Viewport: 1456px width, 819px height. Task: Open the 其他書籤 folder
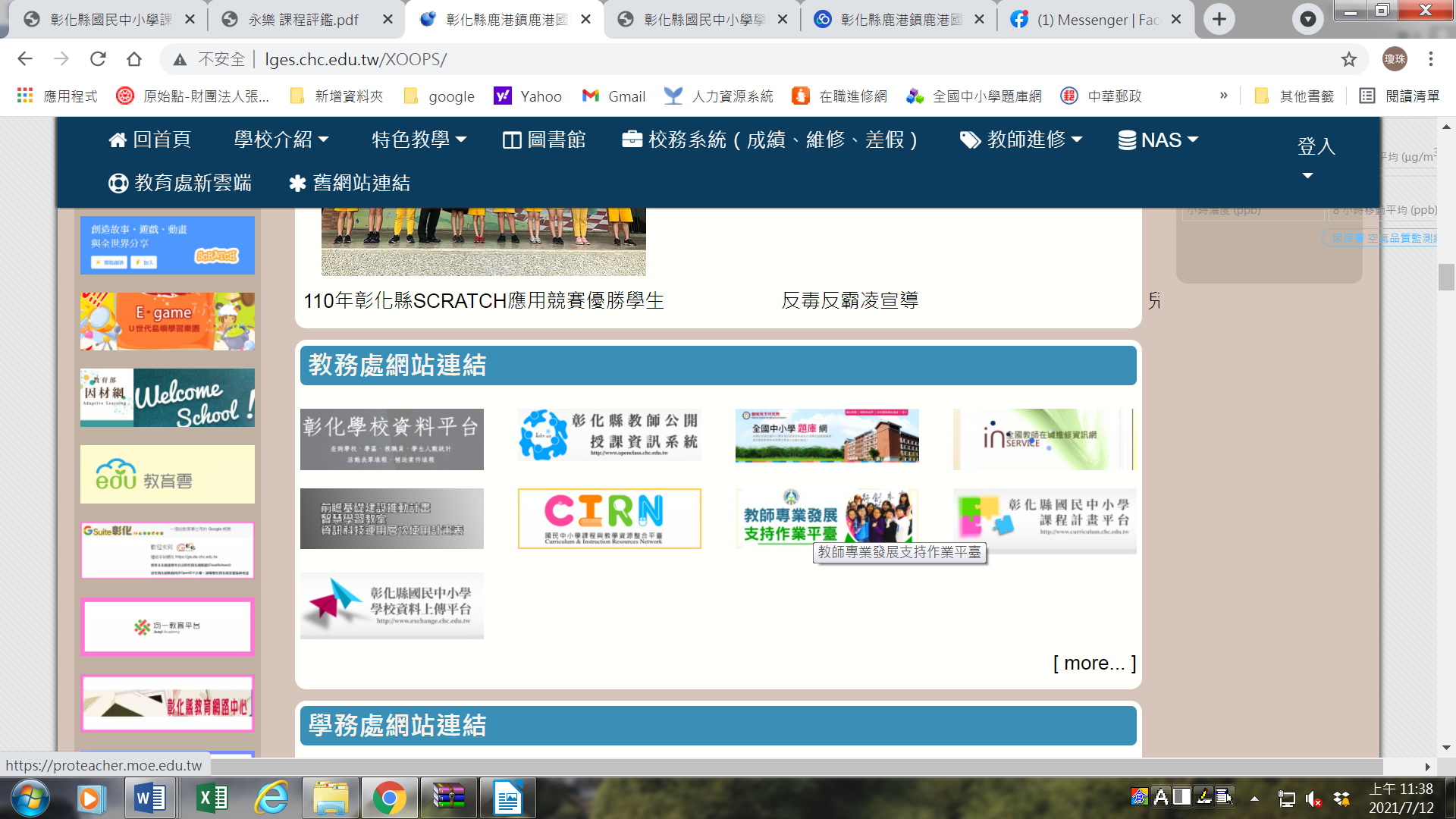pyautogui.click(x=1294, y=96)
